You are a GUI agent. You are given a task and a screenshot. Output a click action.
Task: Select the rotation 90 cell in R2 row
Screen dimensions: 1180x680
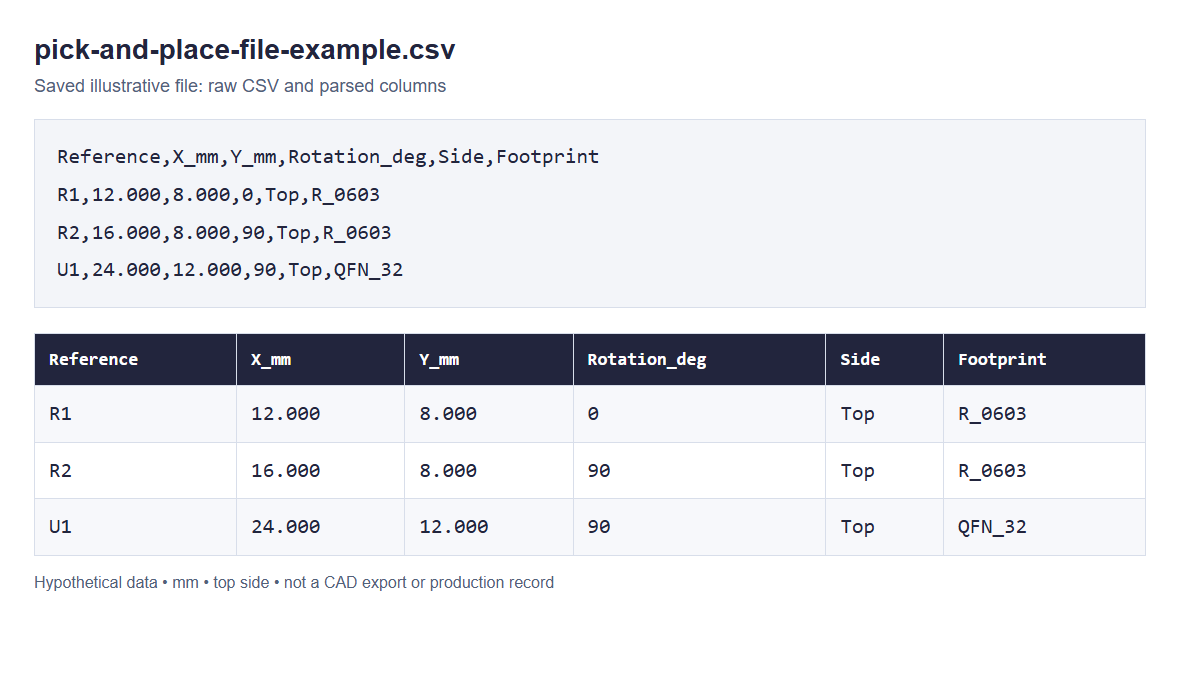click(699, 471)
